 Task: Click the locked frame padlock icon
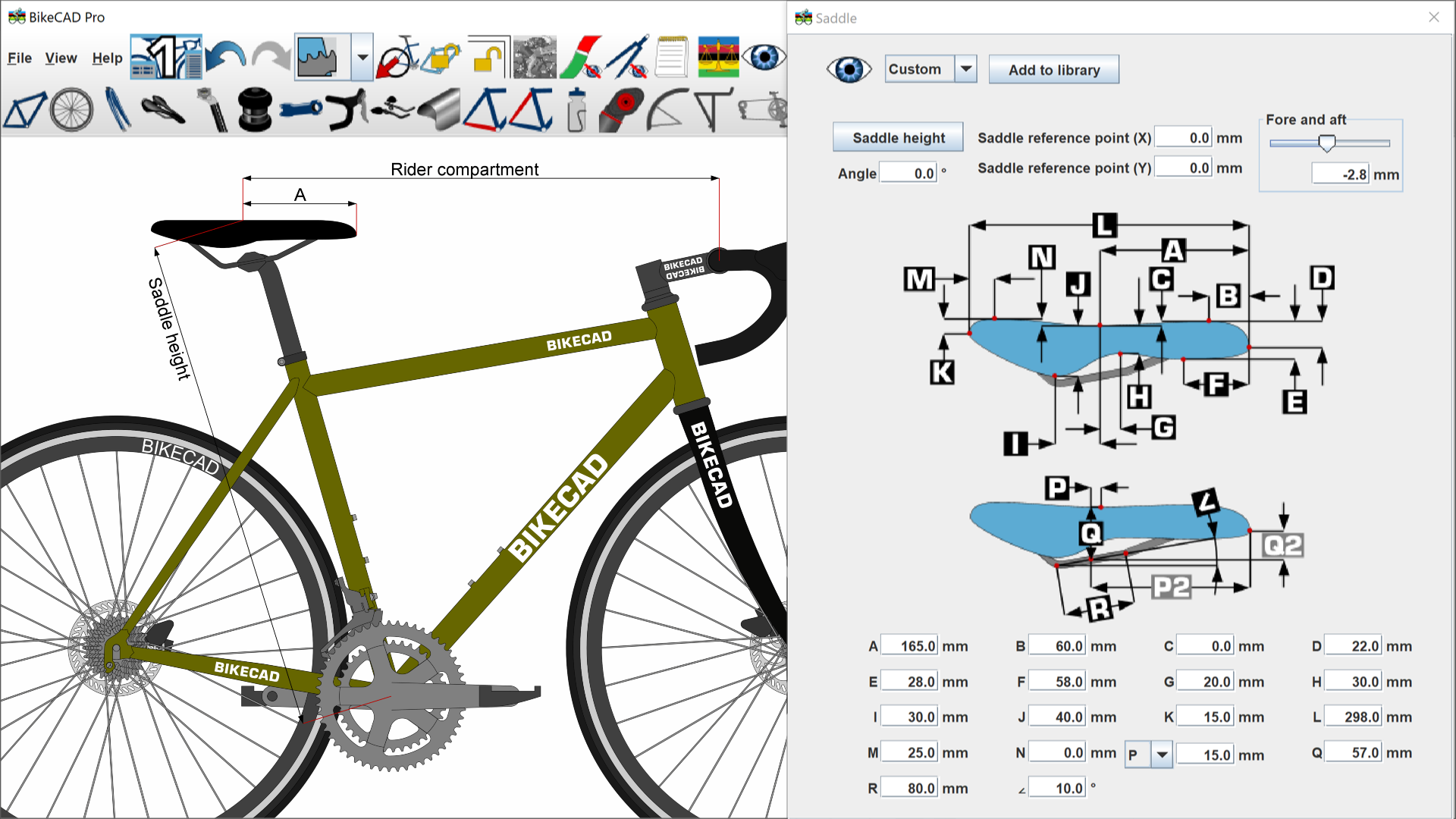tap(441, 58)
